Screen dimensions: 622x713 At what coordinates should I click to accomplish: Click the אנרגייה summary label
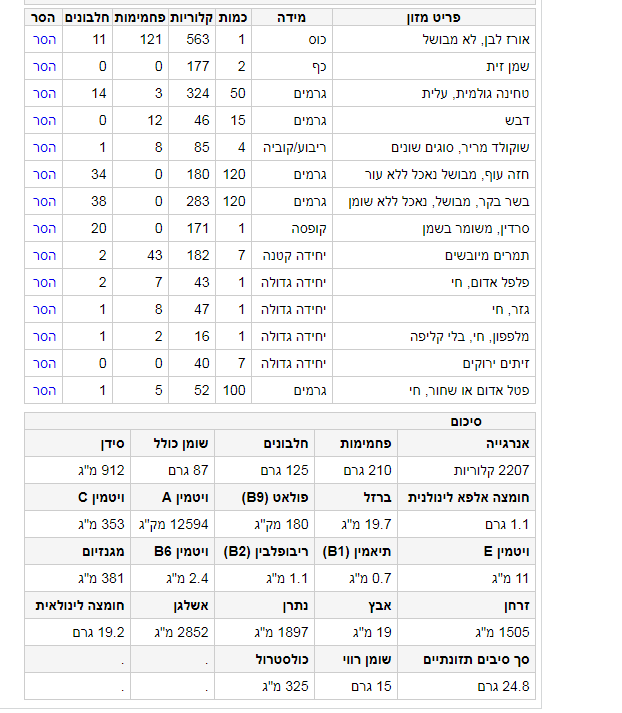pyautogui.click(x=508, y=444)
